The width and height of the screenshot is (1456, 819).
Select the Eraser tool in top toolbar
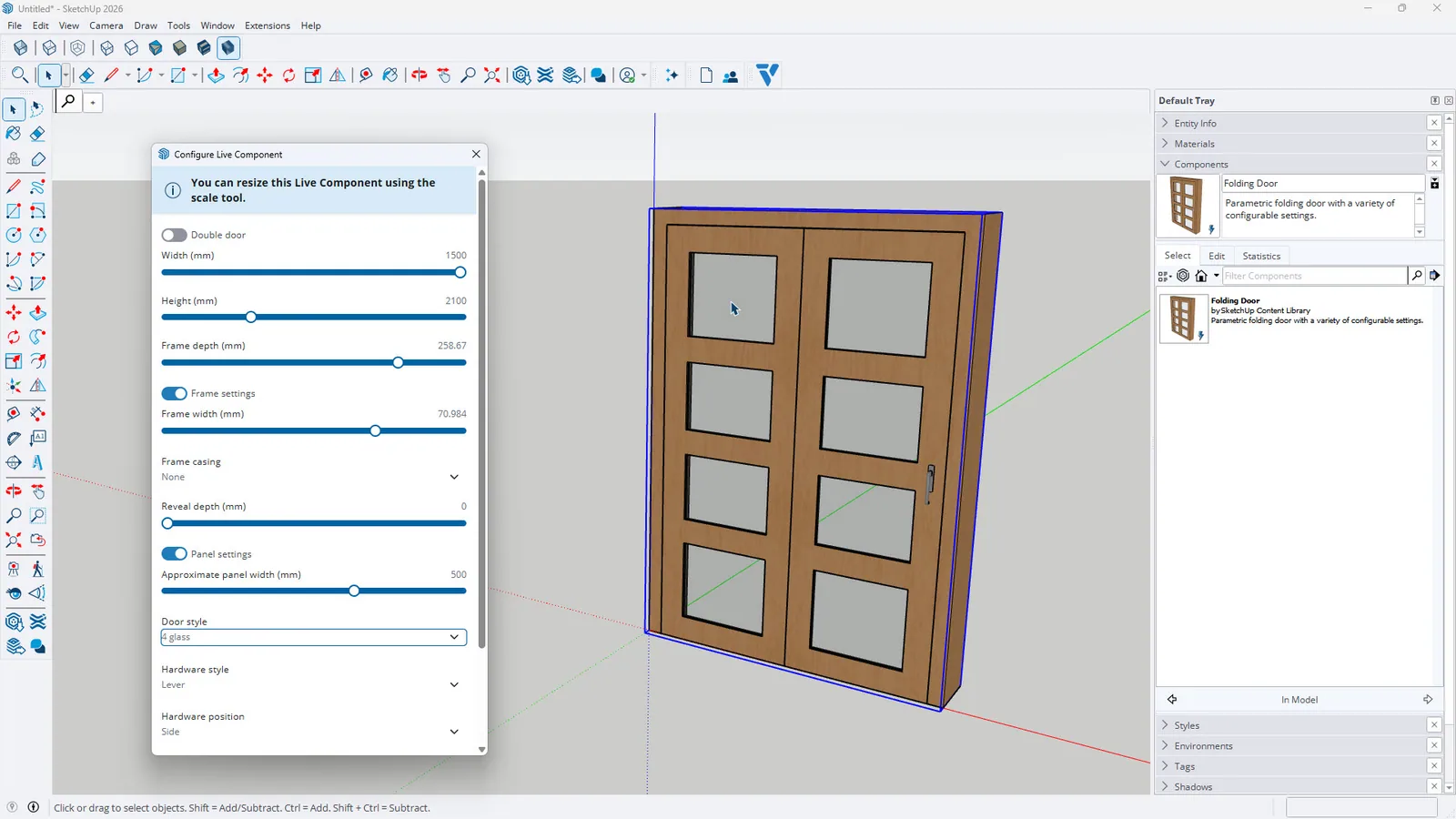point(86,76)
